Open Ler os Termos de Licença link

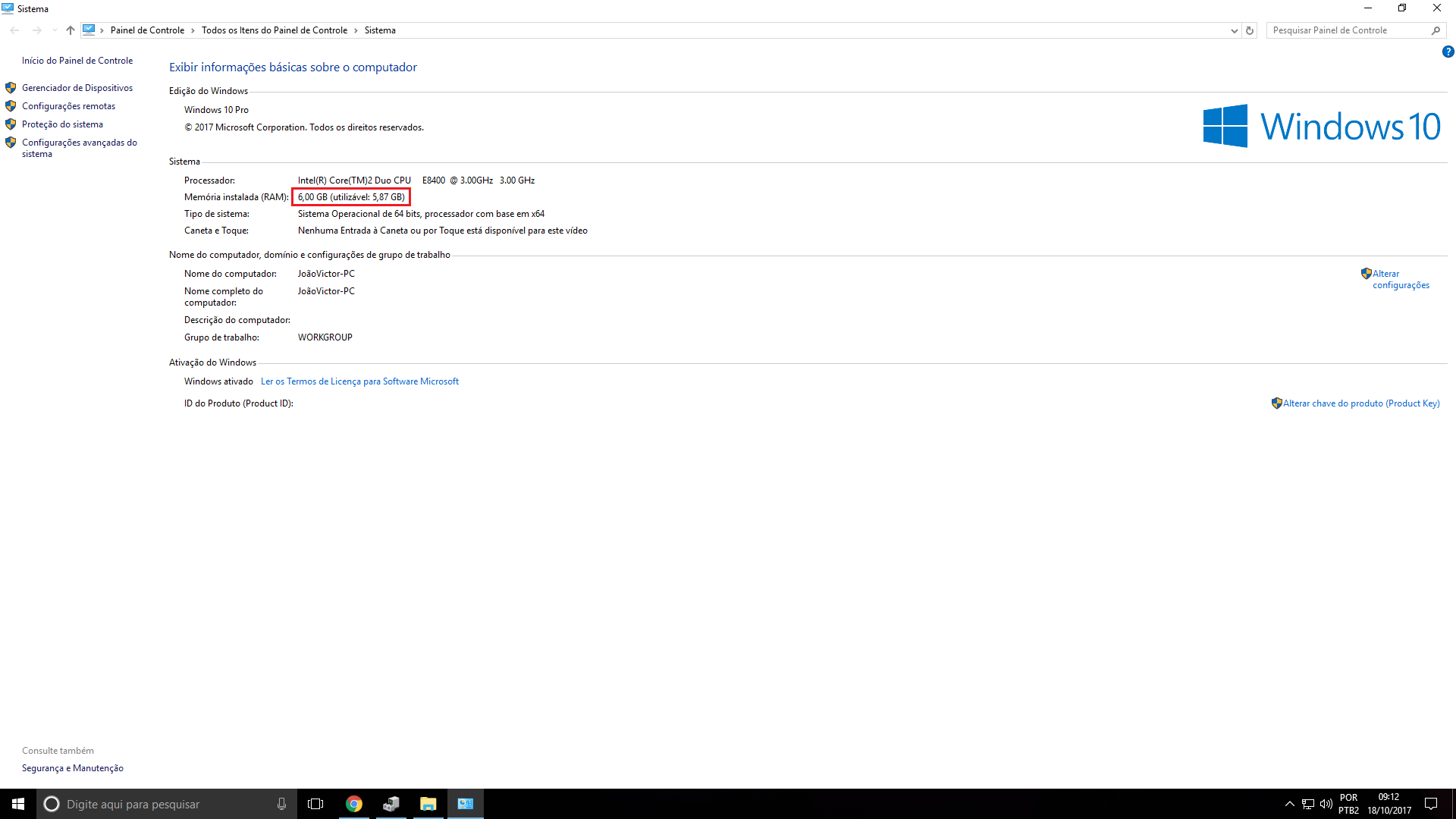pyautogui.click(x=359, y=381)
